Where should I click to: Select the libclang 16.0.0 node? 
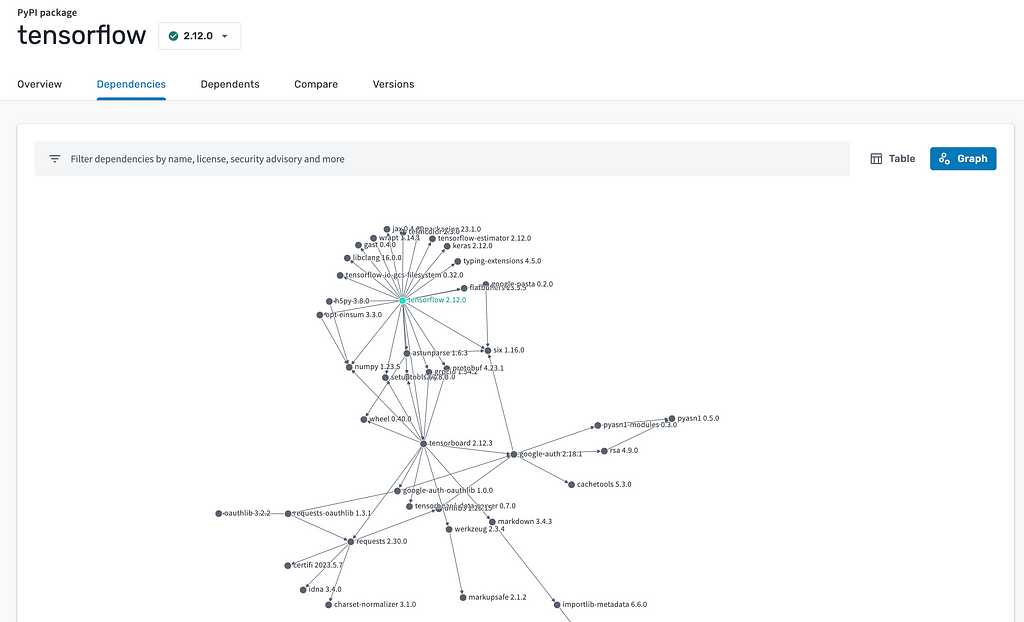pyautogui.click(x=347, y=259)
